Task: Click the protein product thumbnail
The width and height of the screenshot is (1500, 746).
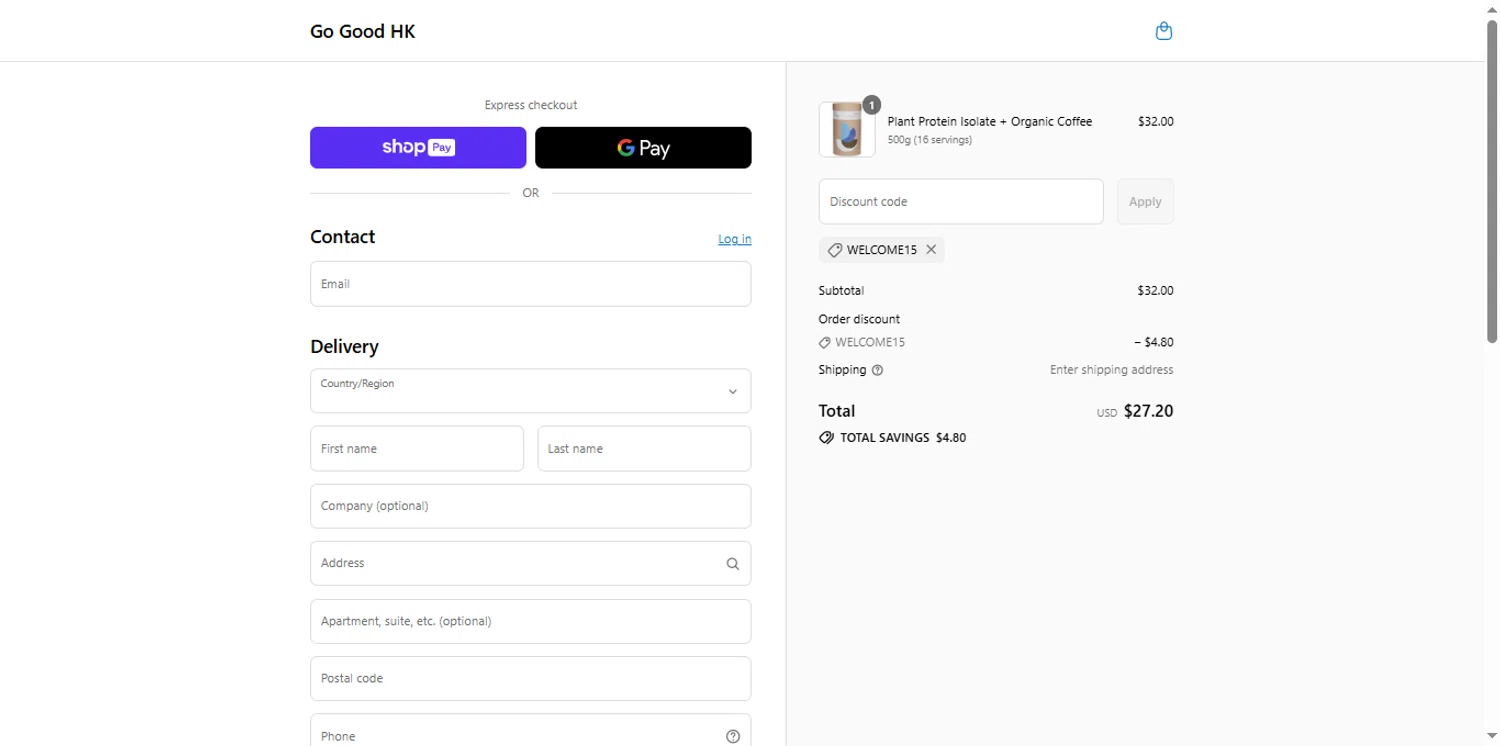Action: click(x=847, y=130)
